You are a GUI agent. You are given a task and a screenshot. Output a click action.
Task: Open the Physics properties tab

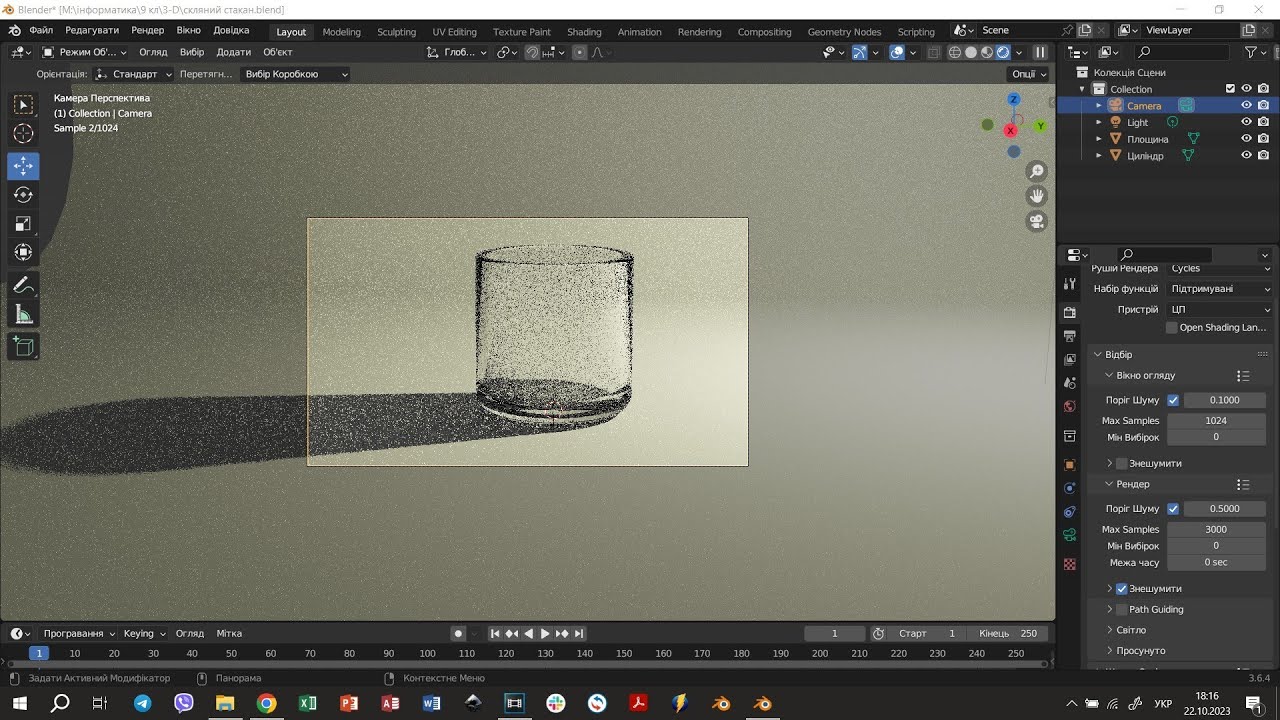tap(1070, 488)
